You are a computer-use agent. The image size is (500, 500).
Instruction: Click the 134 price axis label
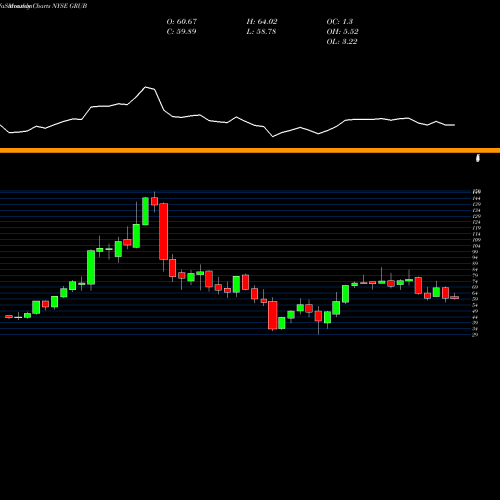click(476, 210)
